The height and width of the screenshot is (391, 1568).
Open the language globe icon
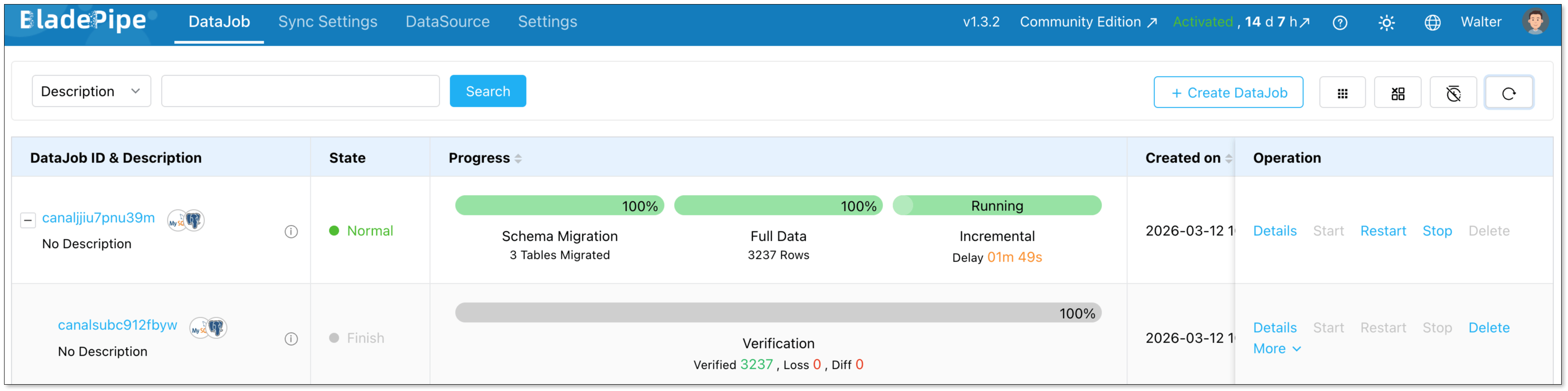1432,23
